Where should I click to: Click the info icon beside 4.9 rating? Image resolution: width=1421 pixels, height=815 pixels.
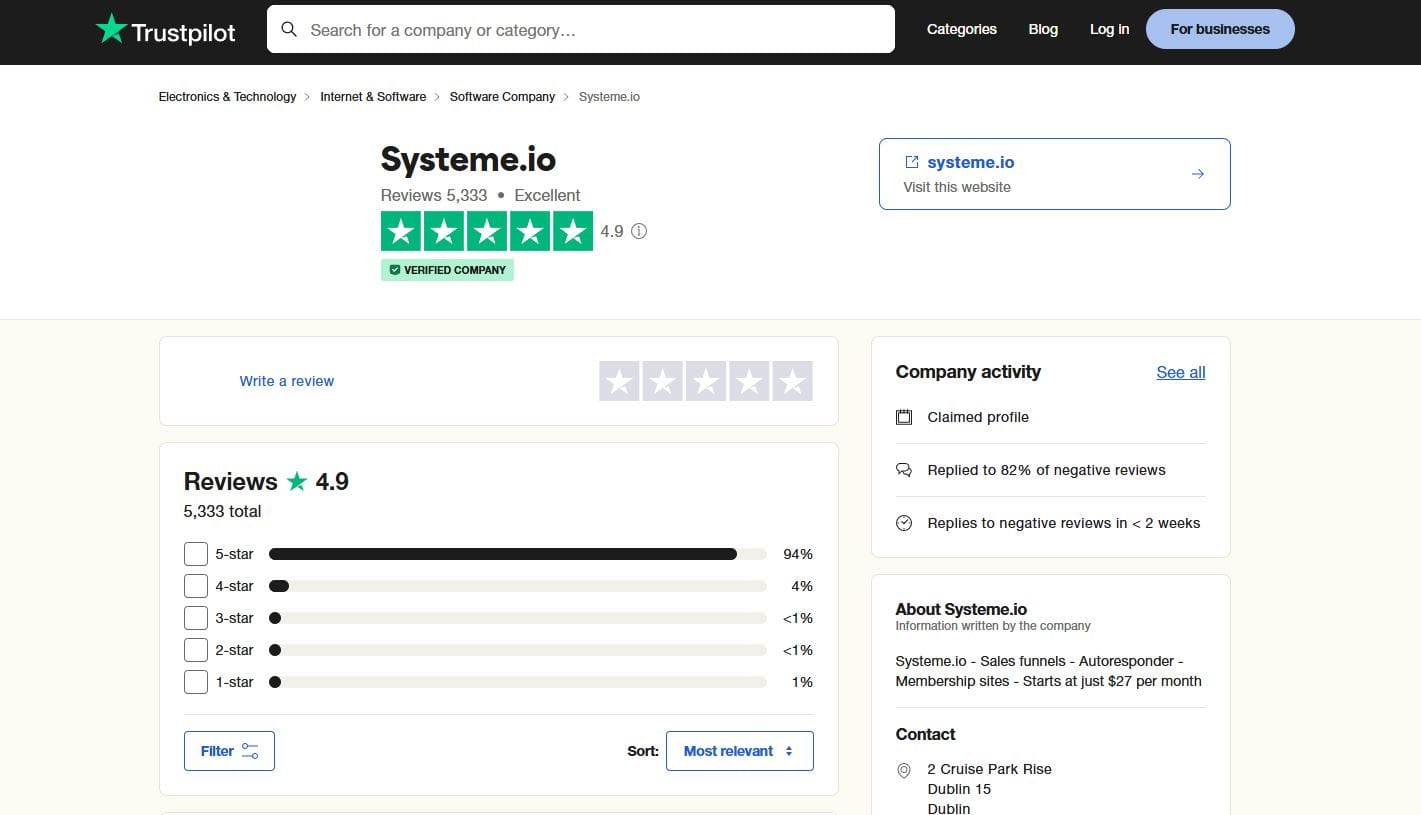click(639, 231)
